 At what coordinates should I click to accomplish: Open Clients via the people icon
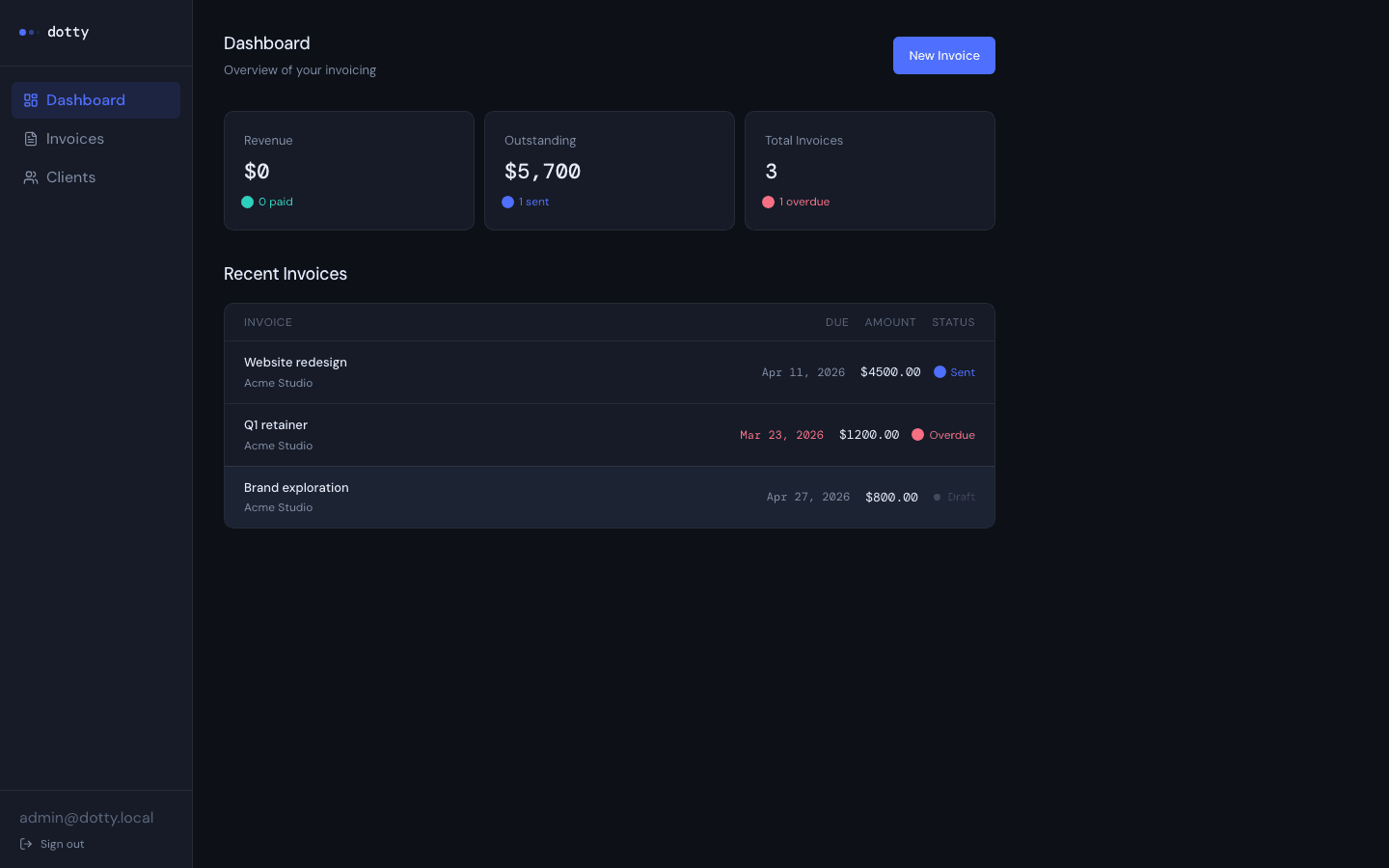(x=30, y=176)
